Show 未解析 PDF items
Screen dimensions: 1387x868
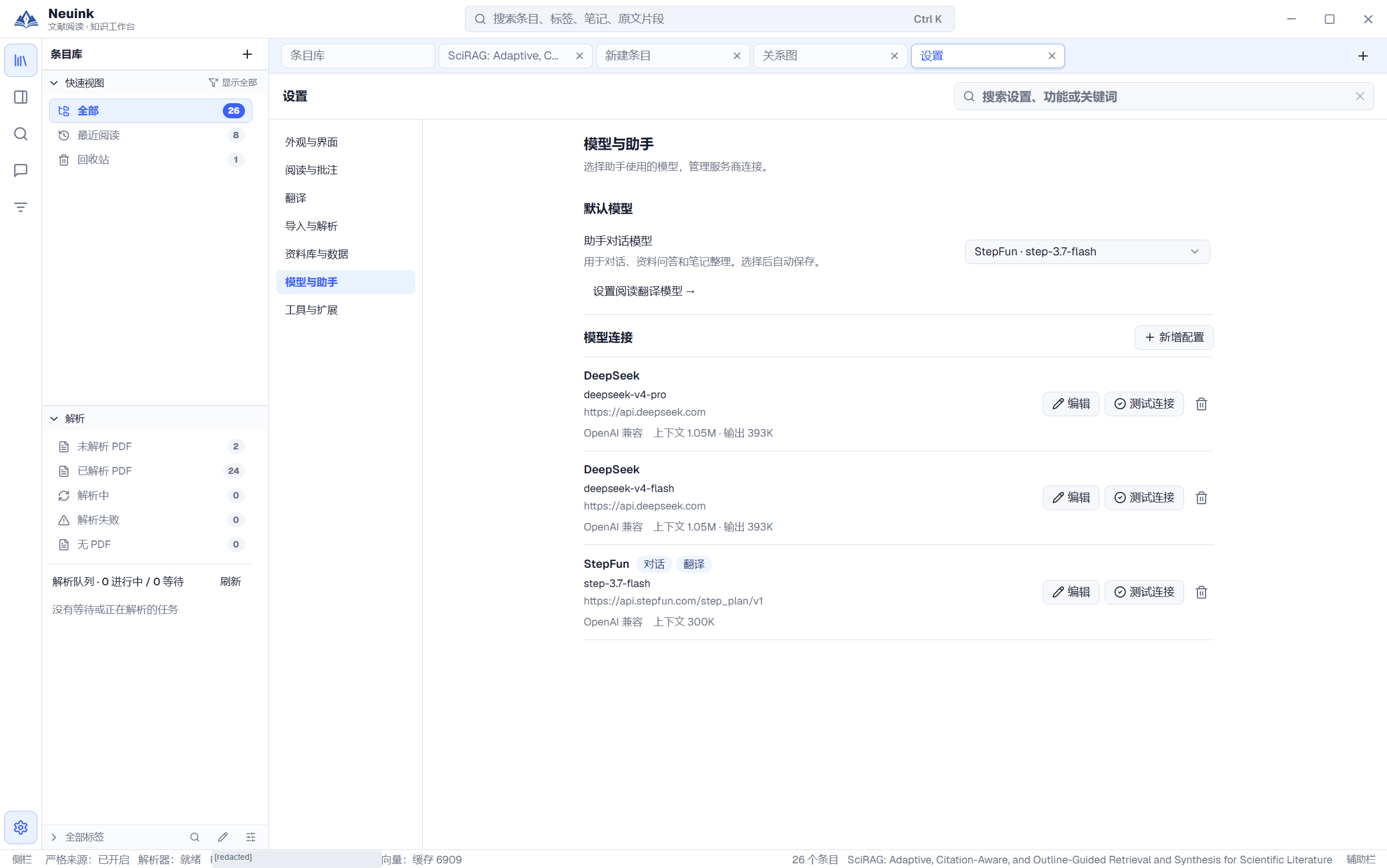tap(150, 447)
